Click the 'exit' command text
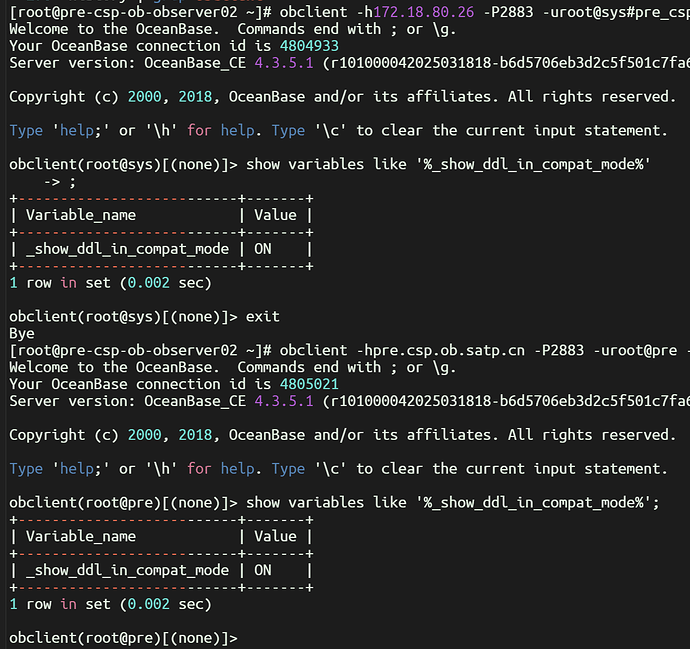 click(263, 317)
